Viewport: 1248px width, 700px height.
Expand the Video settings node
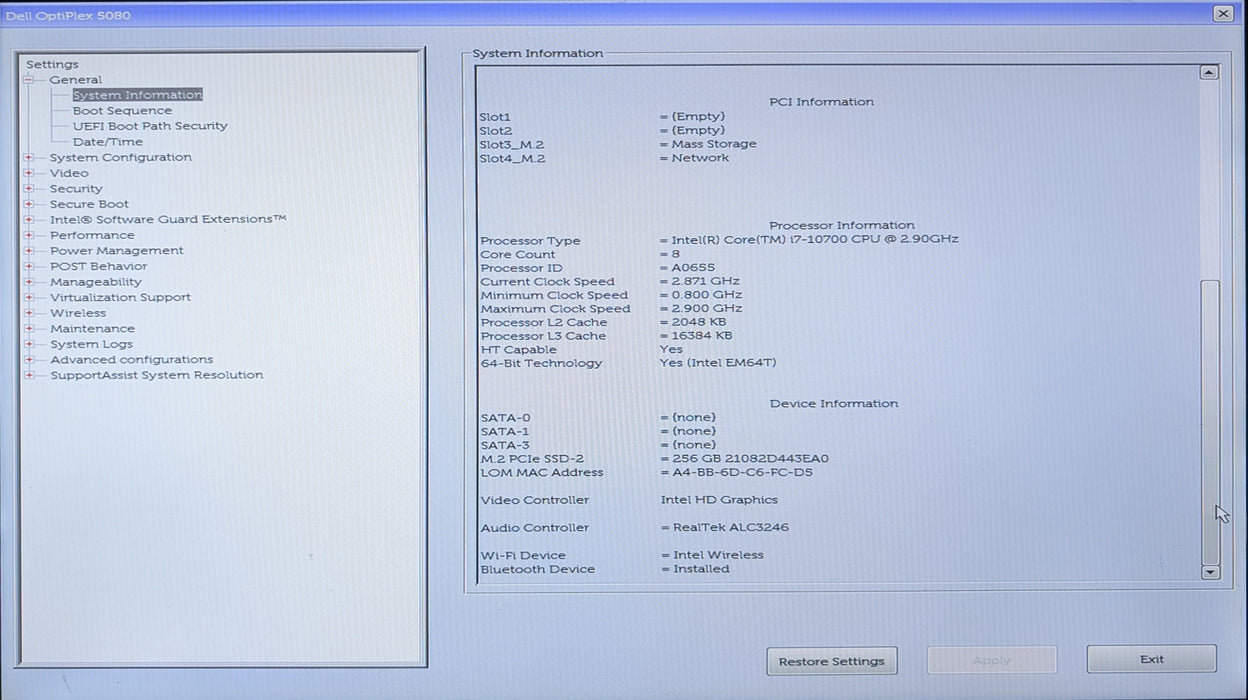tap(29, 173)
